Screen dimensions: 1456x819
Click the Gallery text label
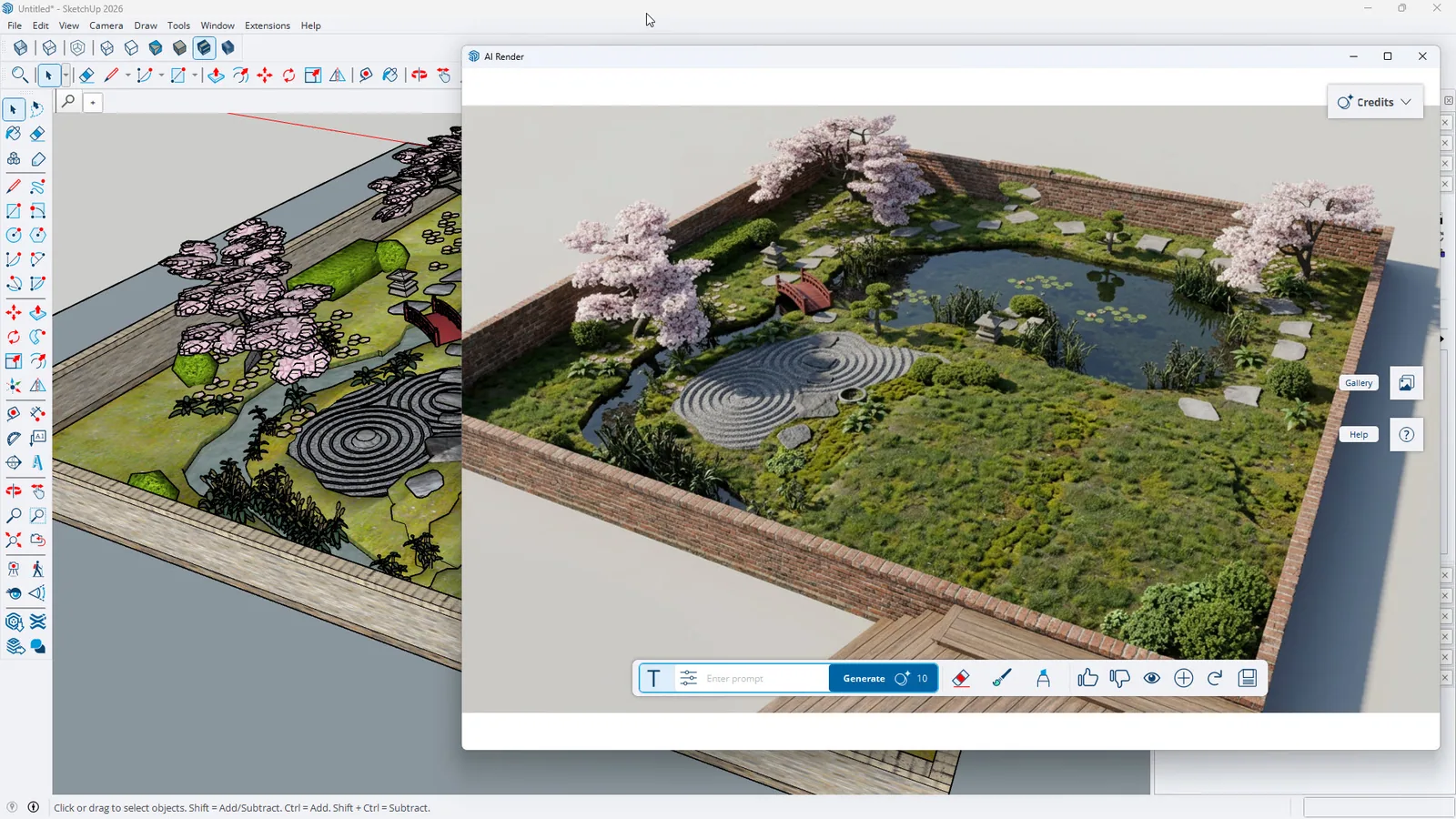click(1359, 383)
